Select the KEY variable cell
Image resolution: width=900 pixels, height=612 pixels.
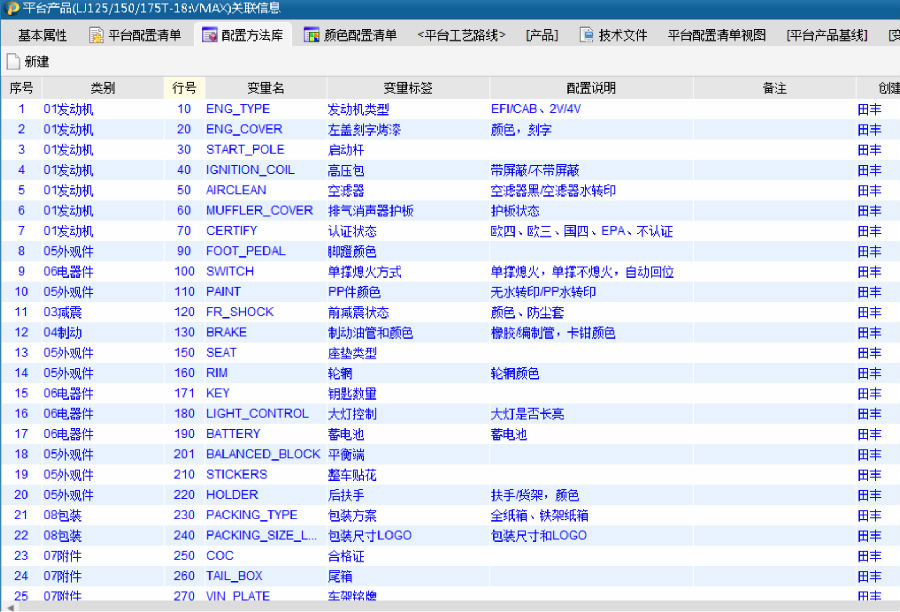coord(266,393)
